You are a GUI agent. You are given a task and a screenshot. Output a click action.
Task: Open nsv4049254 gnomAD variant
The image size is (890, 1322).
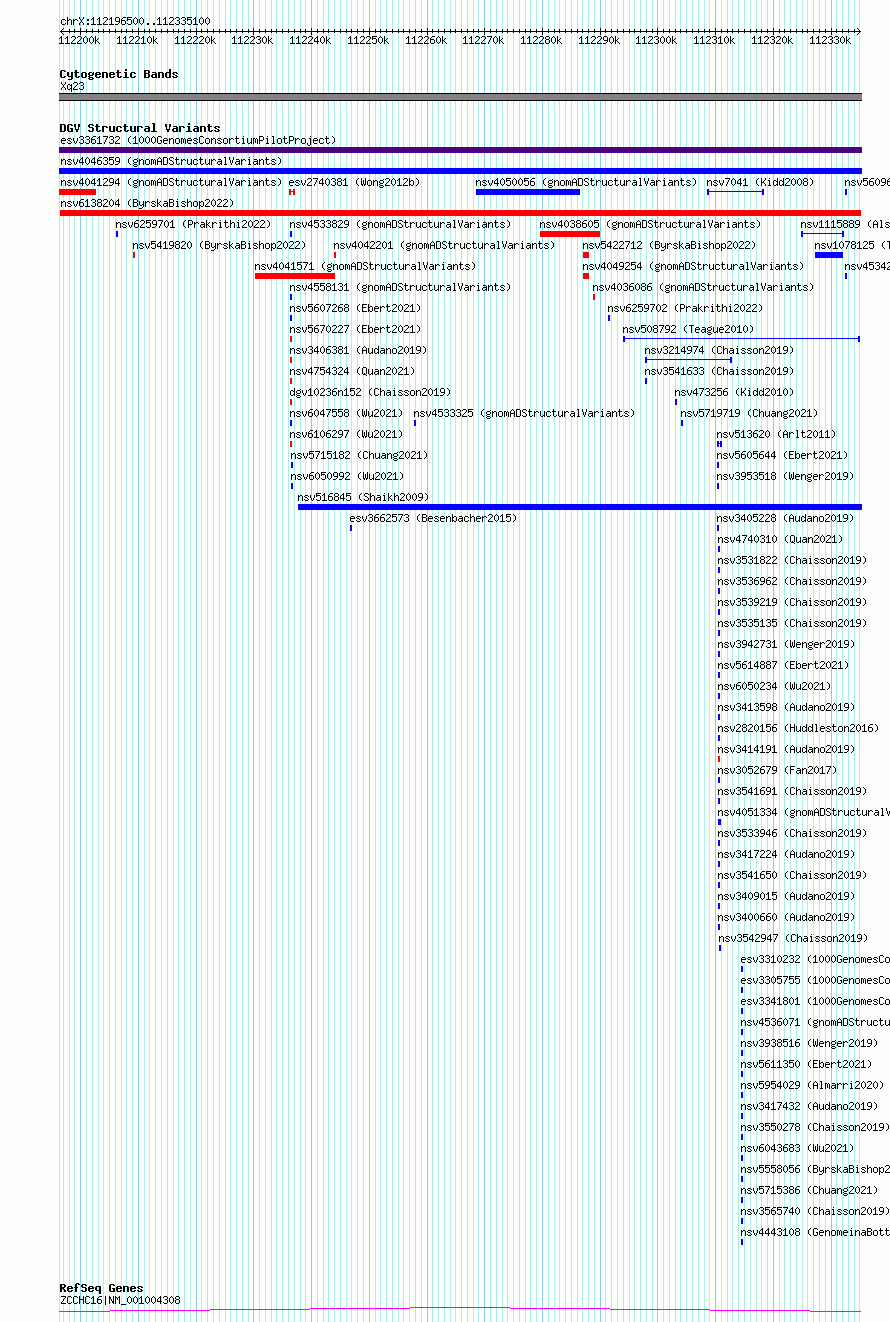pos(692,267)
